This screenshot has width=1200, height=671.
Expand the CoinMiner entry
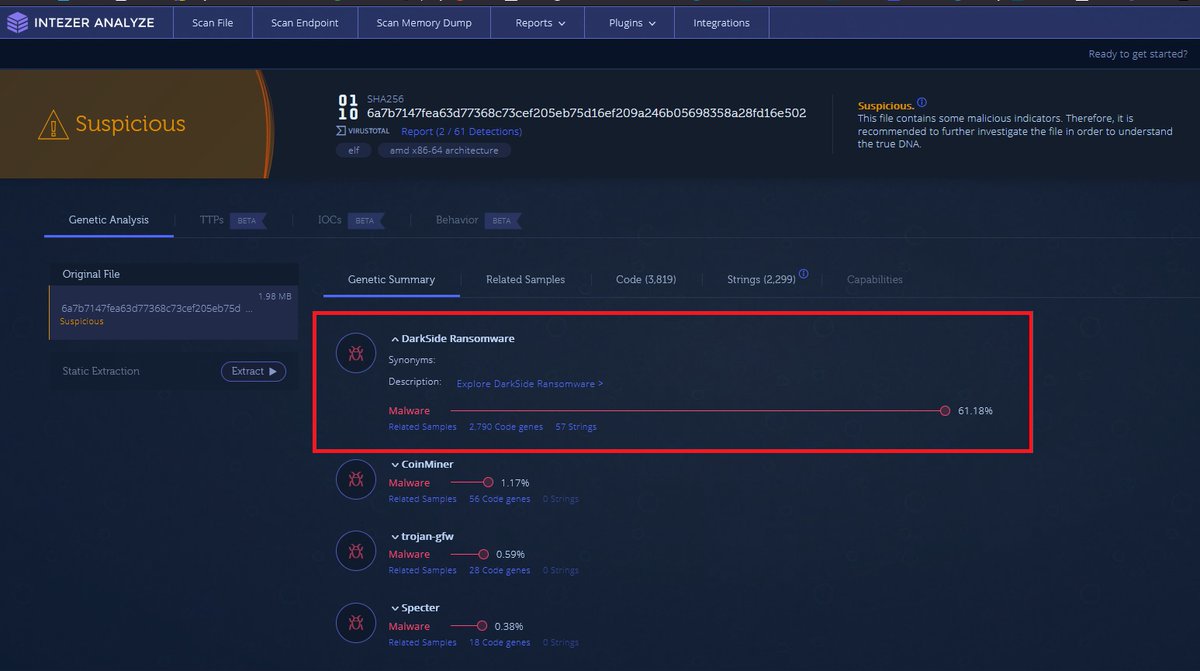point(395,465)
